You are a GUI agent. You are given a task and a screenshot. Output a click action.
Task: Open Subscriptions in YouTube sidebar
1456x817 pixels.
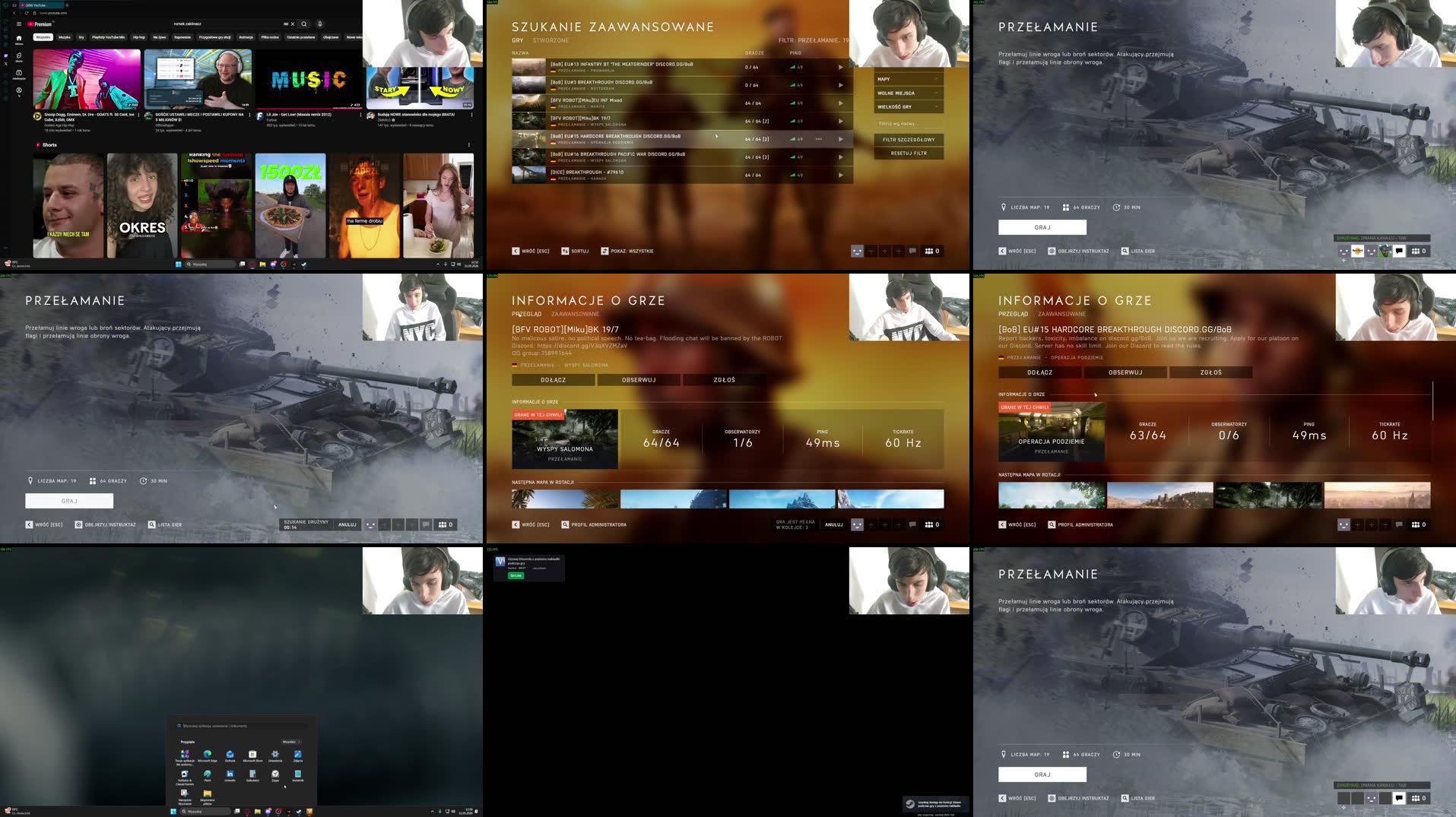[19, 74]
